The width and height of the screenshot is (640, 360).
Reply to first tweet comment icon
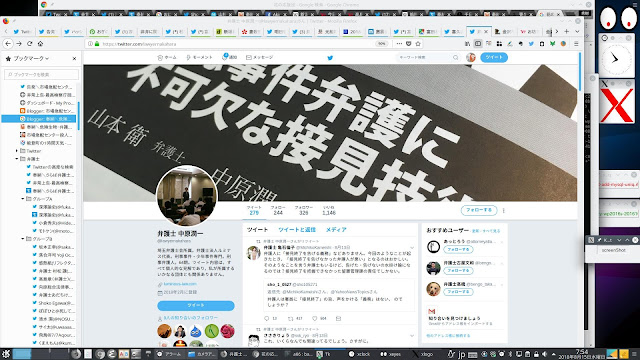click(x=267, y=318)
